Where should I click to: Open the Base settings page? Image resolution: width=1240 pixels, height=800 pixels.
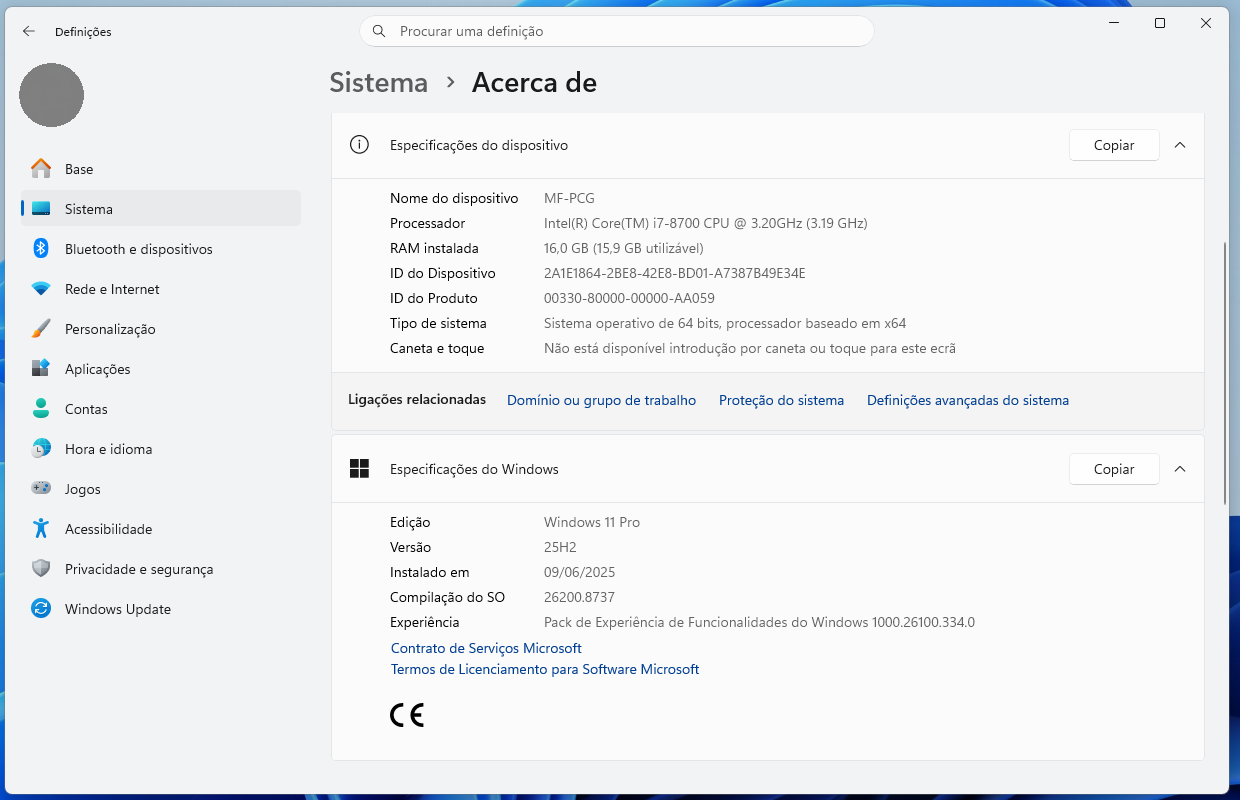(x=160, y=169)
